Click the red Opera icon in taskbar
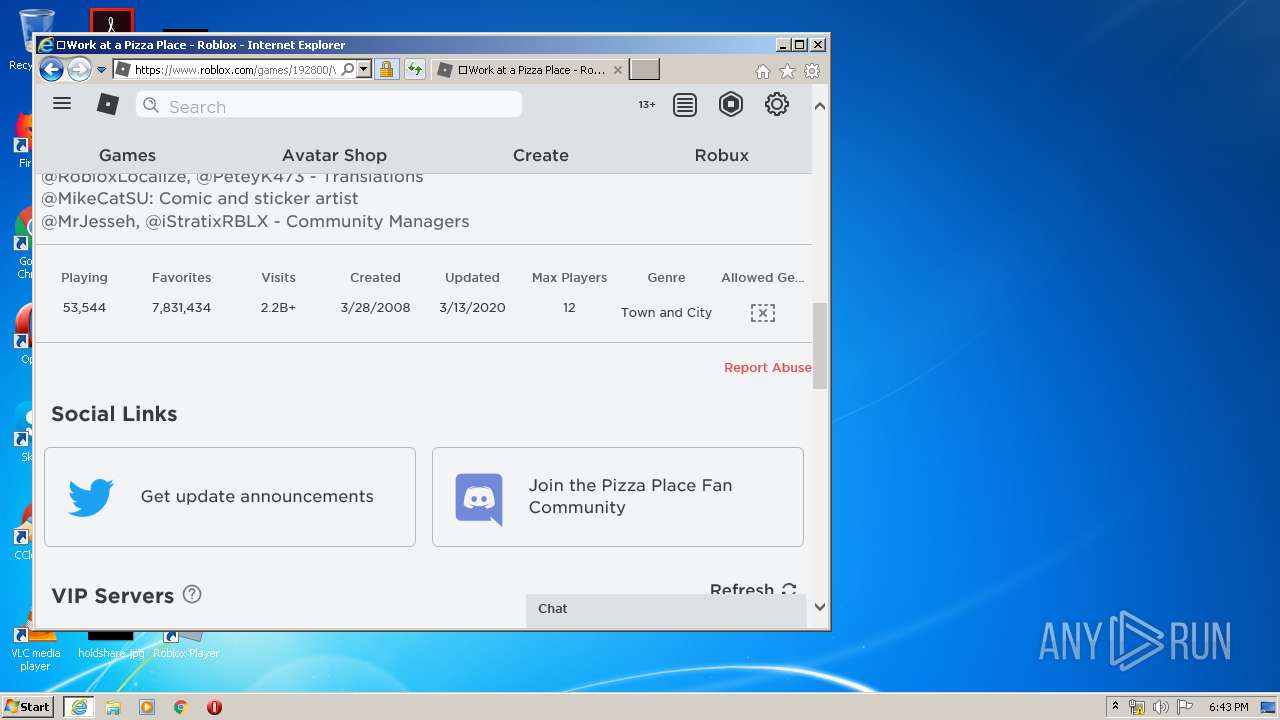 point(214,707)
